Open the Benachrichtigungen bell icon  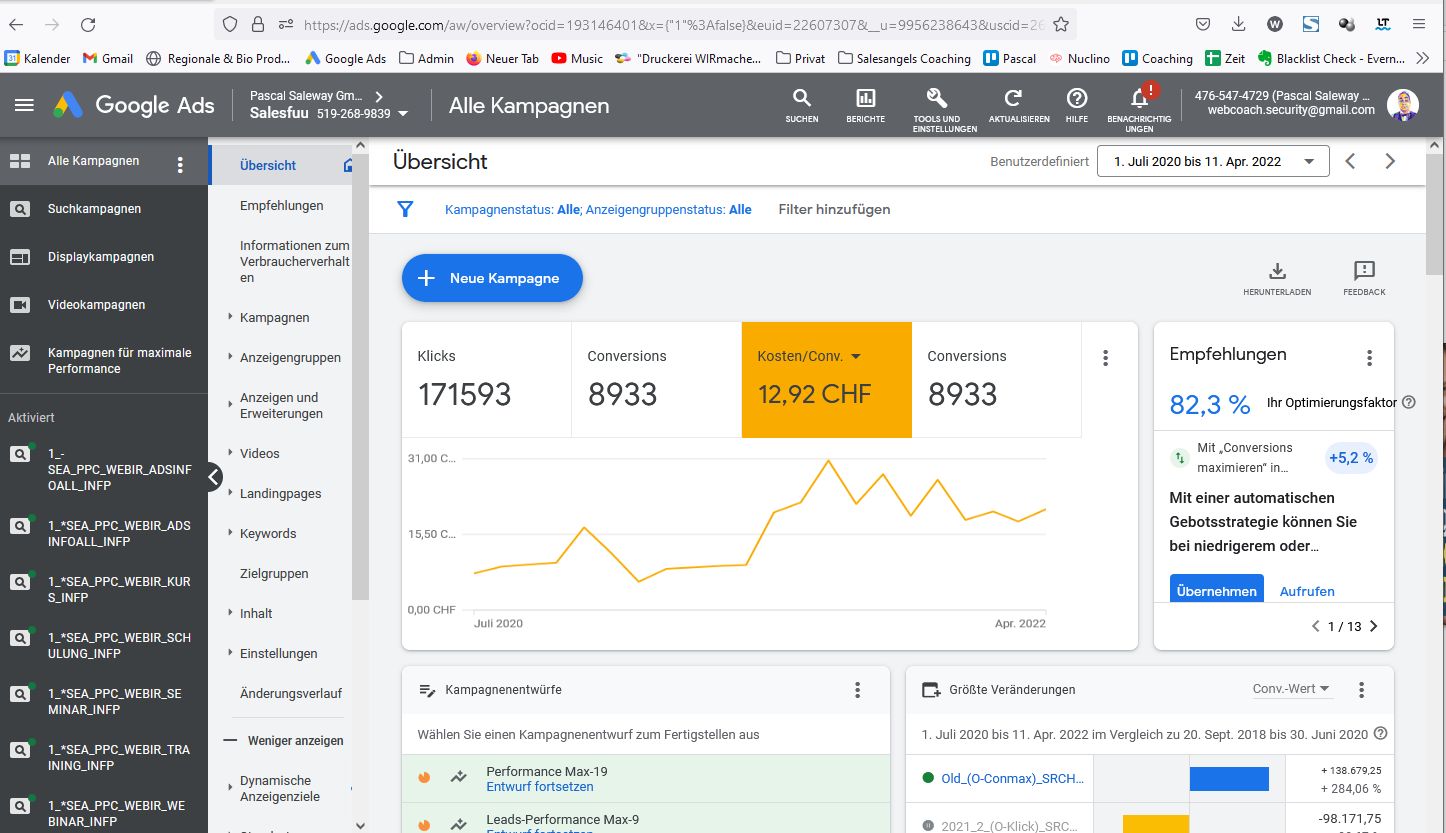coord(1139,98)
